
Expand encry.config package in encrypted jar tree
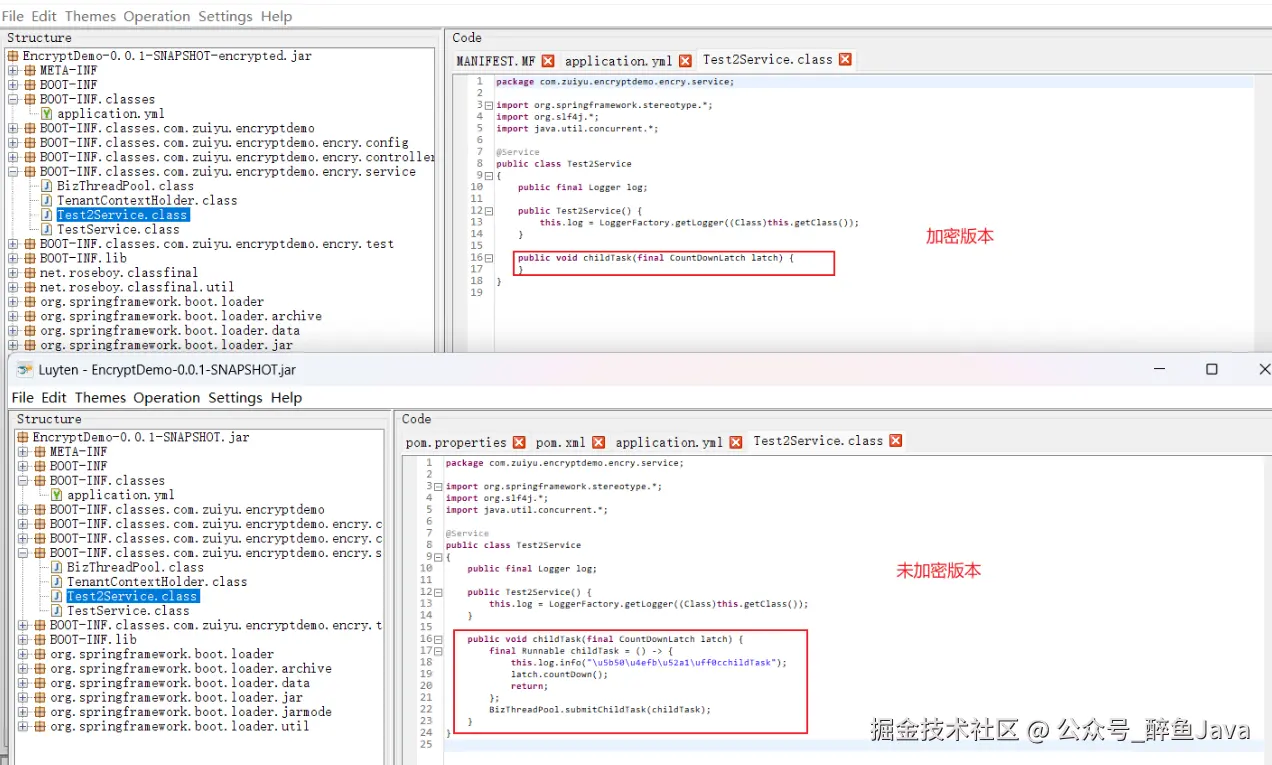tap(13, 143)
